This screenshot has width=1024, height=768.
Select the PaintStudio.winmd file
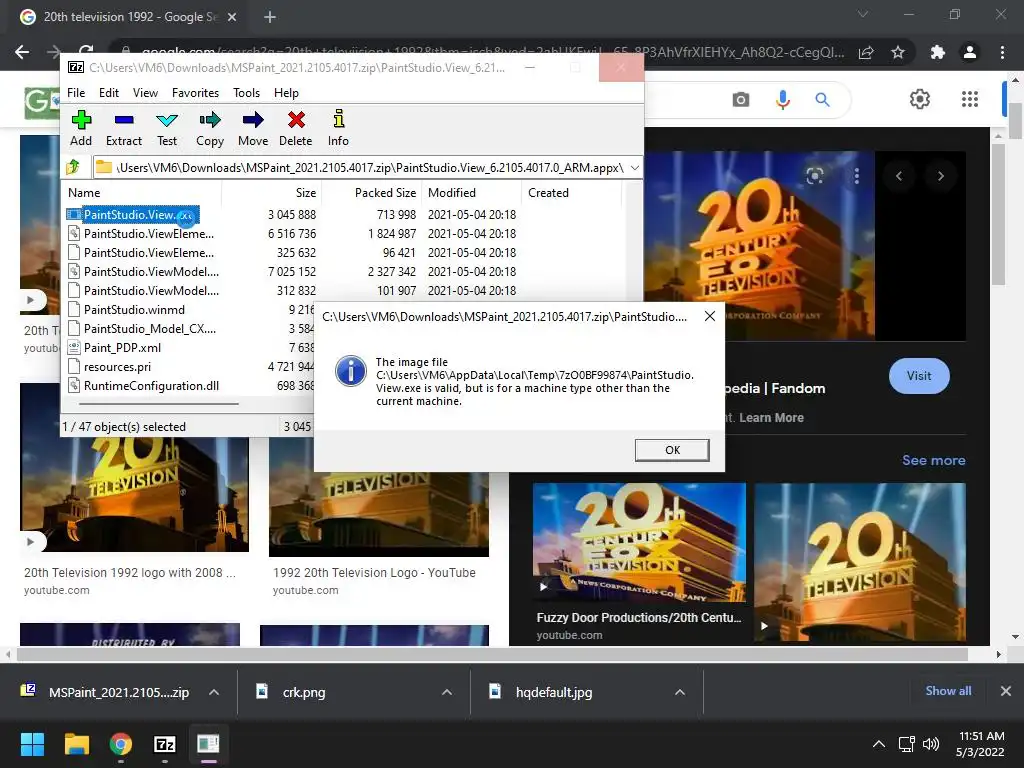pos(134,310)
